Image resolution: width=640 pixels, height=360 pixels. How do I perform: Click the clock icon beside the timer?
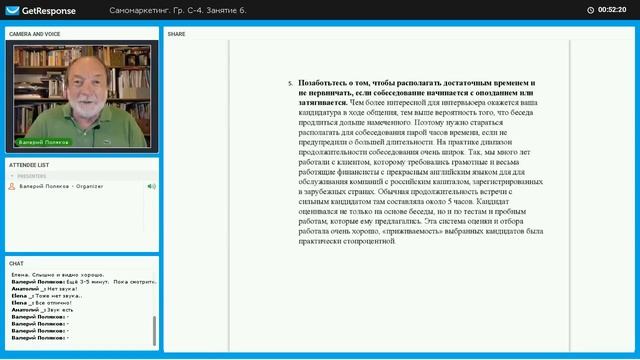pos(590,10)
